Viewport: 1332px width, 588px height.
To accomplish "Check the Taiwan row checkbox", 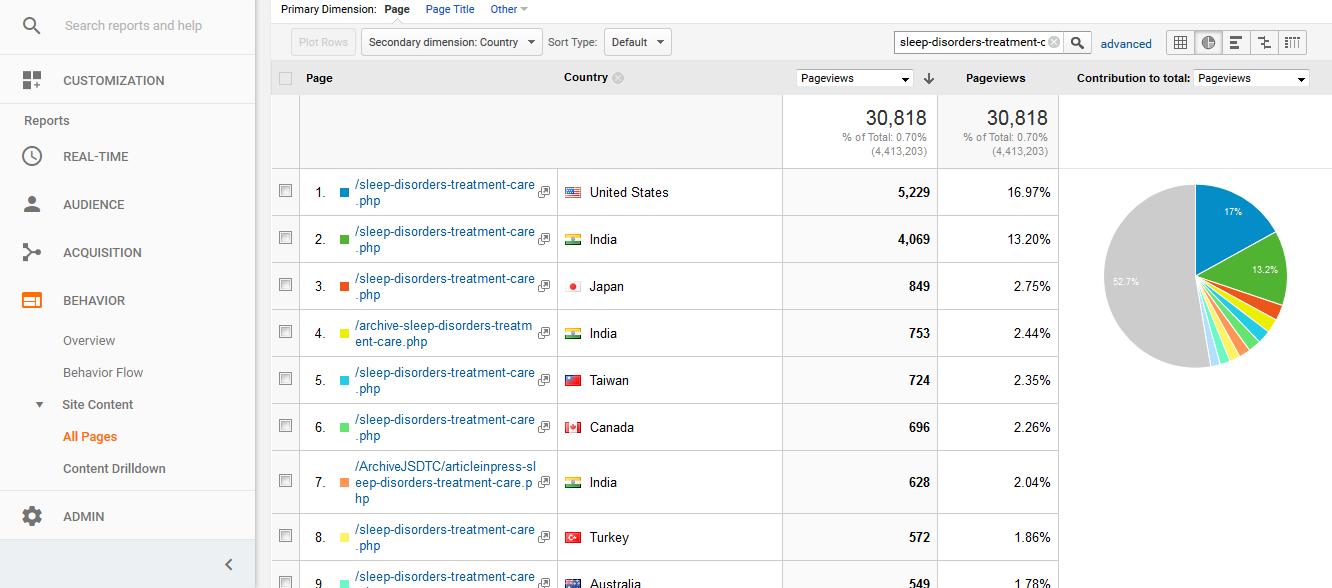I will pyautogui.click(x=286, y=378).
